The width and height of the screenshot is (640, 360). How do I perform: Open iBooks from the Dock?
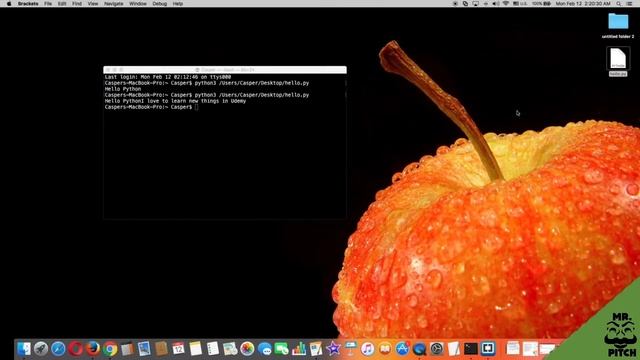385,349
